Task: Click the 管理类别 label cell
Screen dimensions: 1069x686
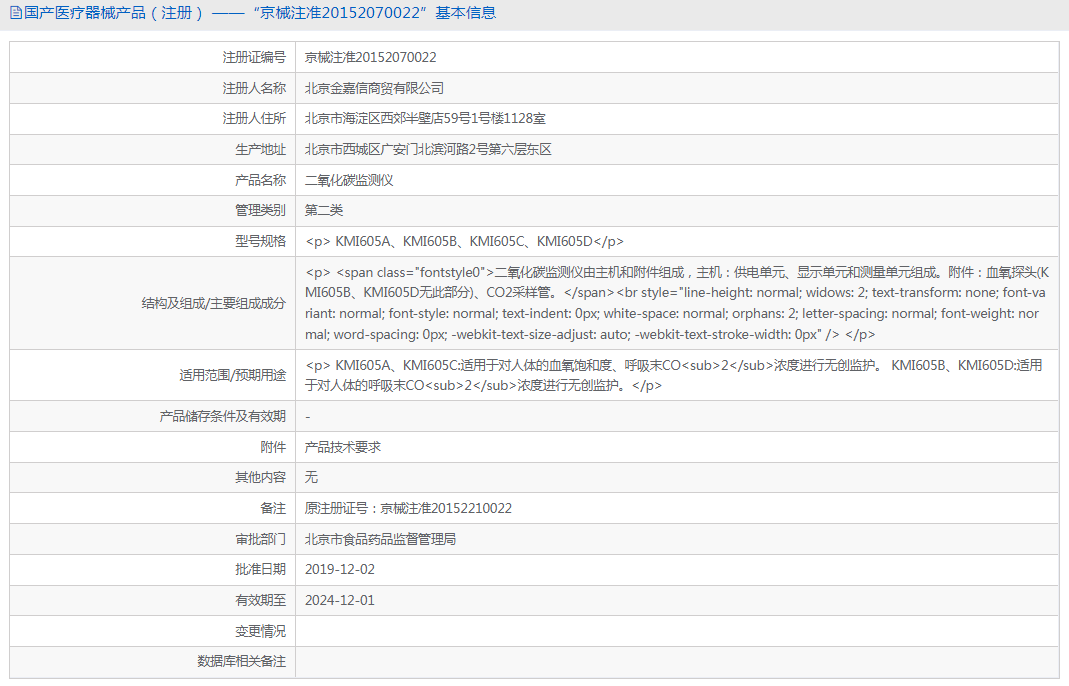Action: [153, 211]
